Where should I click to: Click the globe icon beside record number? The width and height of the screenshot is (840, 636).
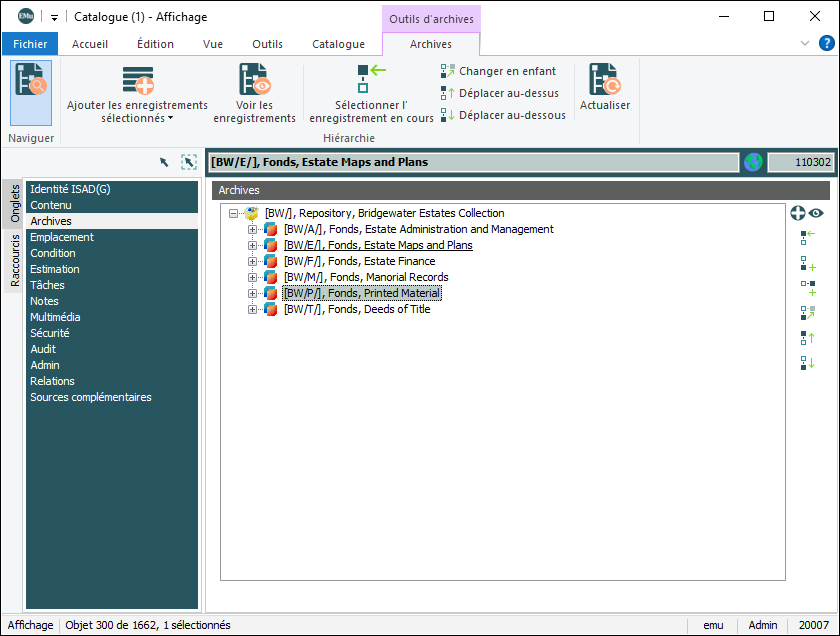(x=753, y=162)
